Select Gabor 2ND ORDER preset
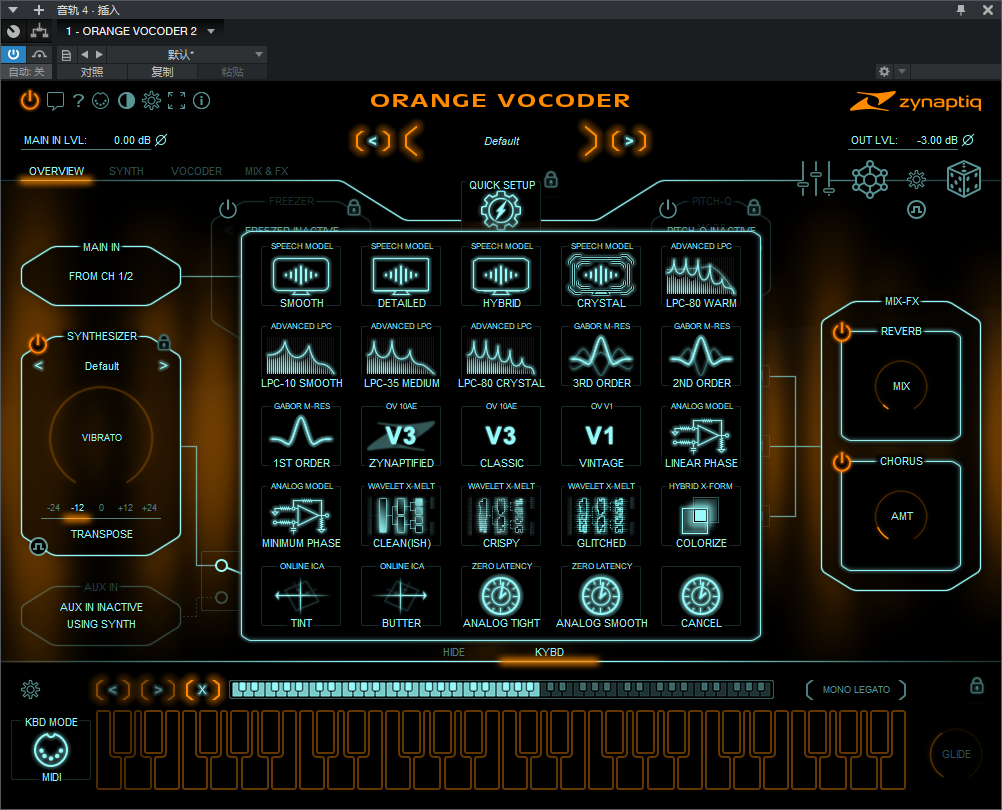The width and height of the screenshot is (1002, 810). [701, 356]
